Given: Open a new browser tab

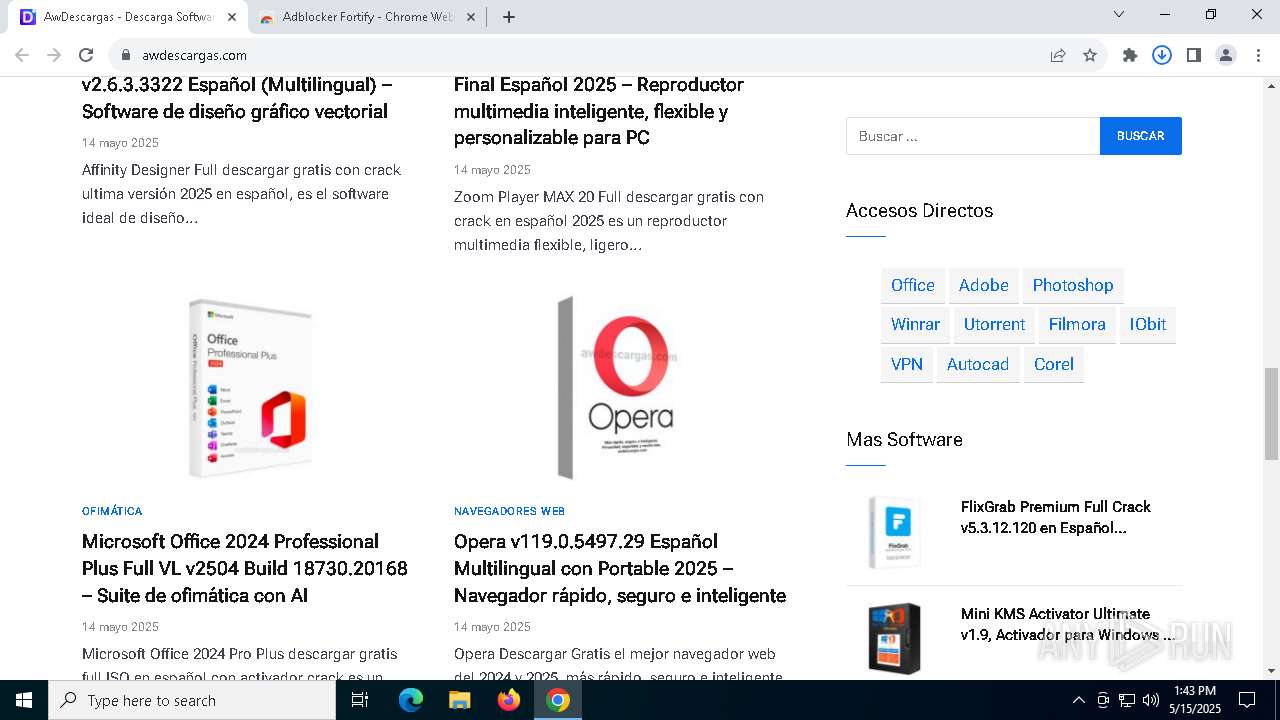Looking at the screenshot, I should (x=509, y=17).
